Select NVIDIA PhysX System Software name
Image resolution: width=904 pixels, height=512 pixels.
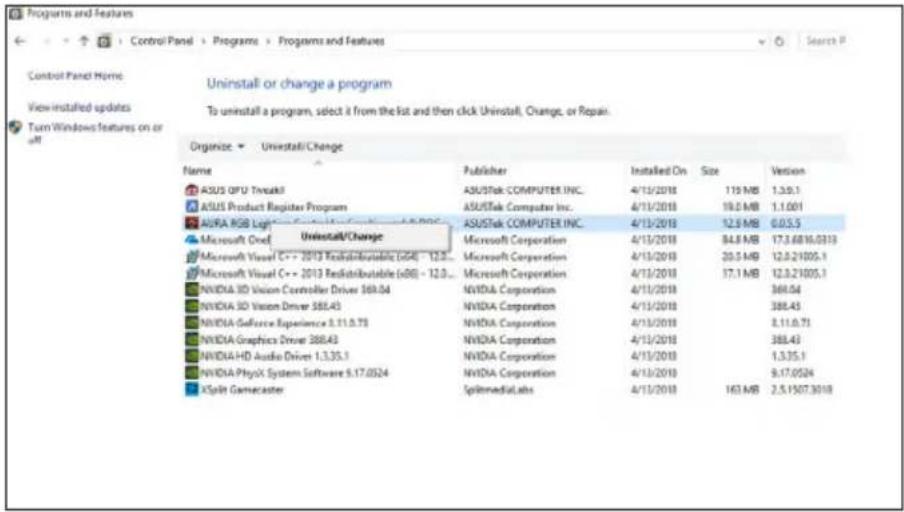pyautogui.click(x=294, y=373)
